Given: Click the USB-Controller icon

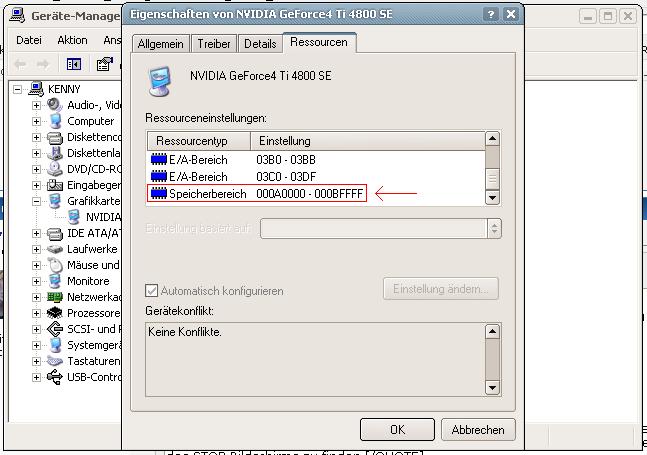Looking at the screenshot, I should point(55,377).
